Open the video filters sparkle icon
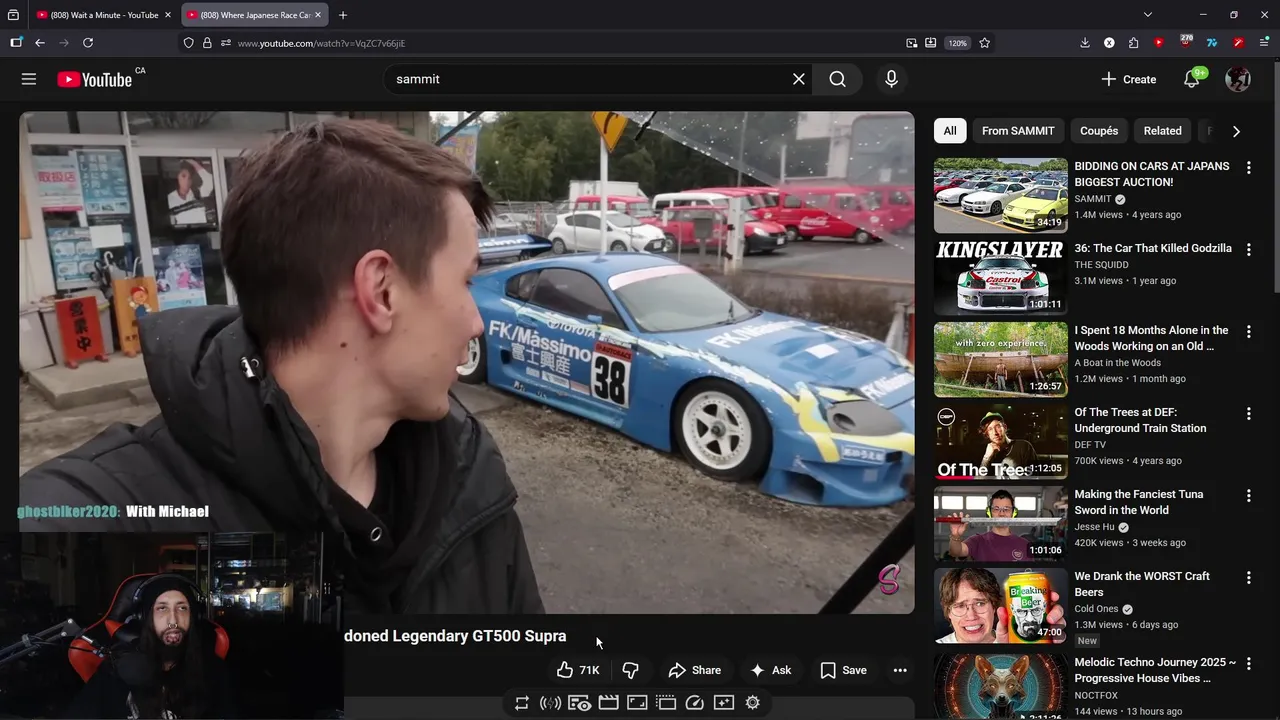 [724, 703]
